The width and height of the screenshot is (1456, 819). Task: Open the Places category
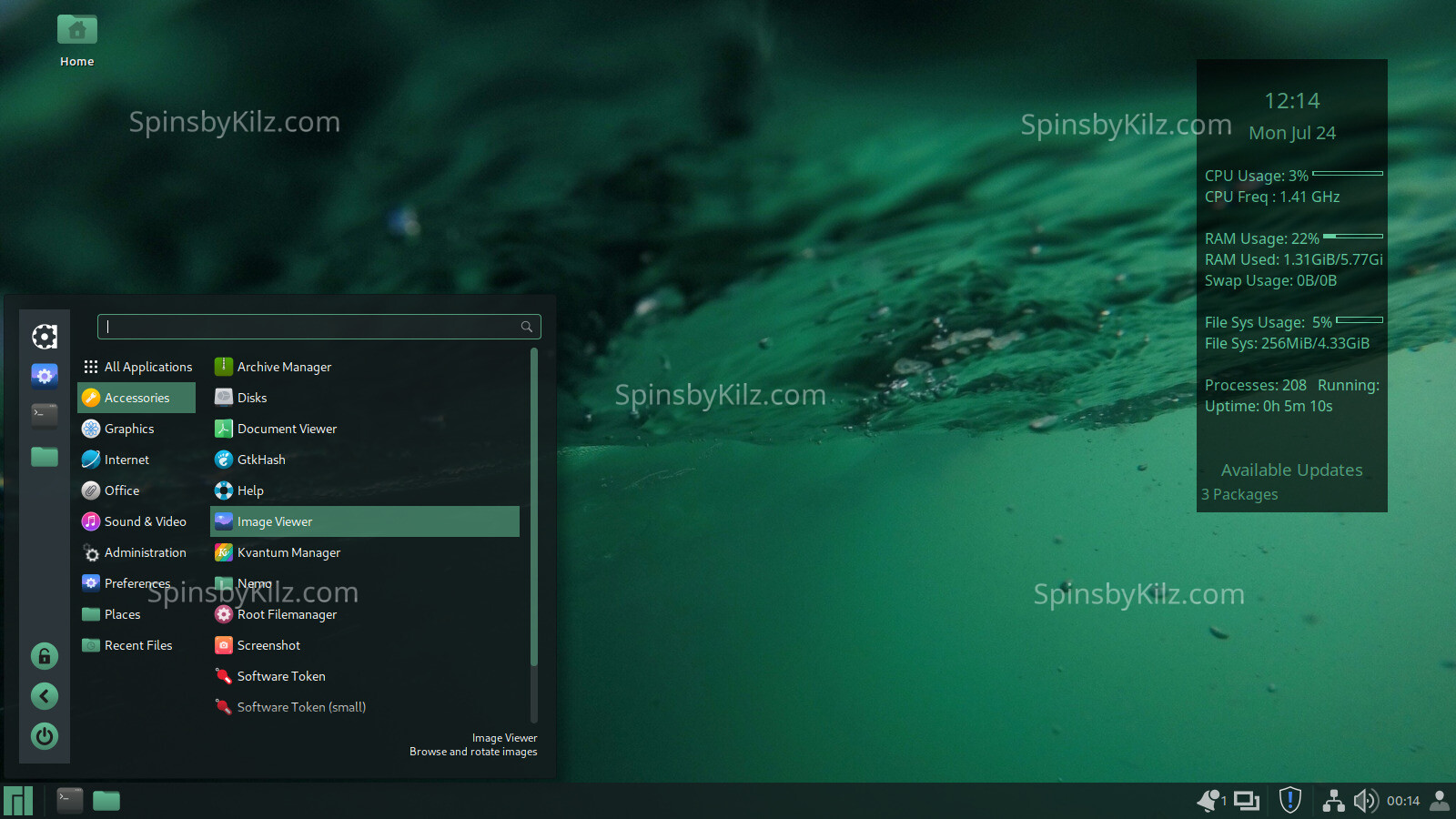pos(136,614)
